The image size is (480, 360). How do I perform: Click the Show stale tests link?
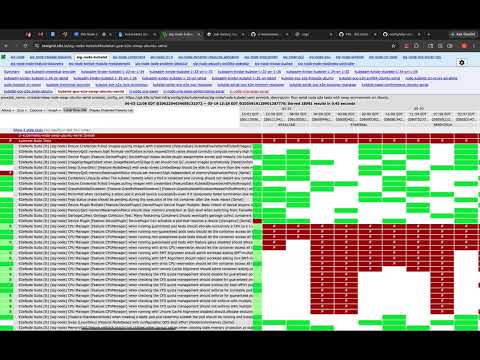(x=28, y=130)
